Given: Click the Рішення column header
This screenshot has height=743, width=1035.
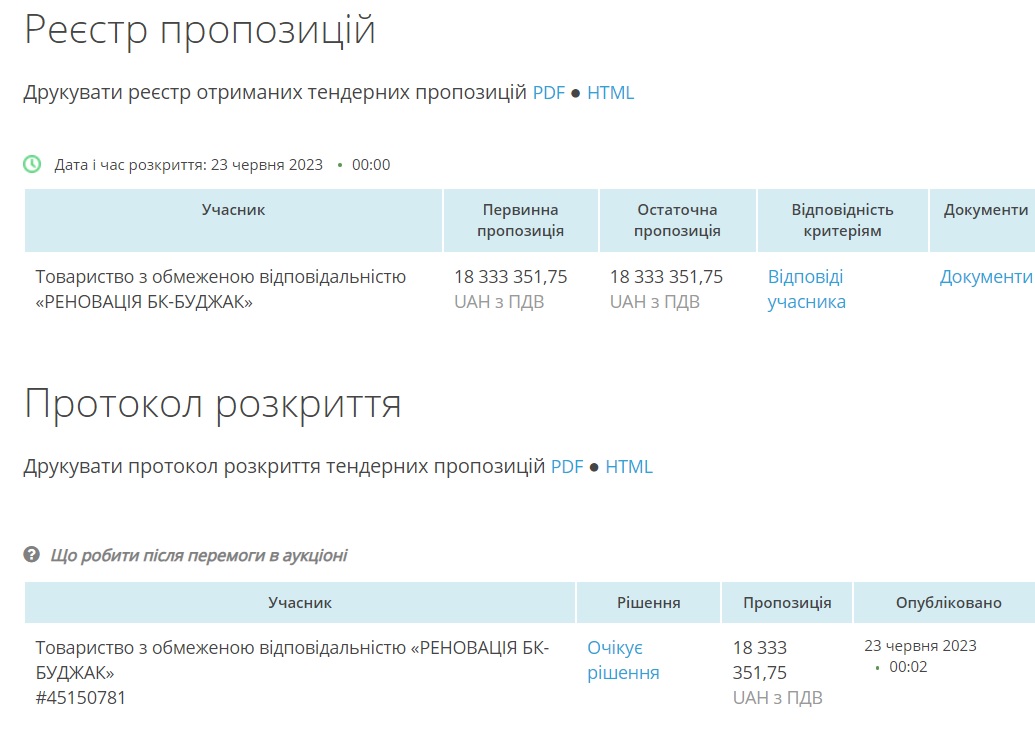Looking at the screenshot, I should (648, 602).
